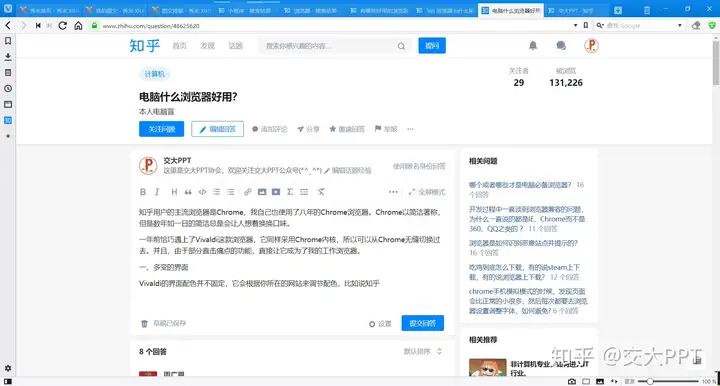Open the notifications bell
Viewport: 720px width, 386px height.
click(x=533, y=45)
